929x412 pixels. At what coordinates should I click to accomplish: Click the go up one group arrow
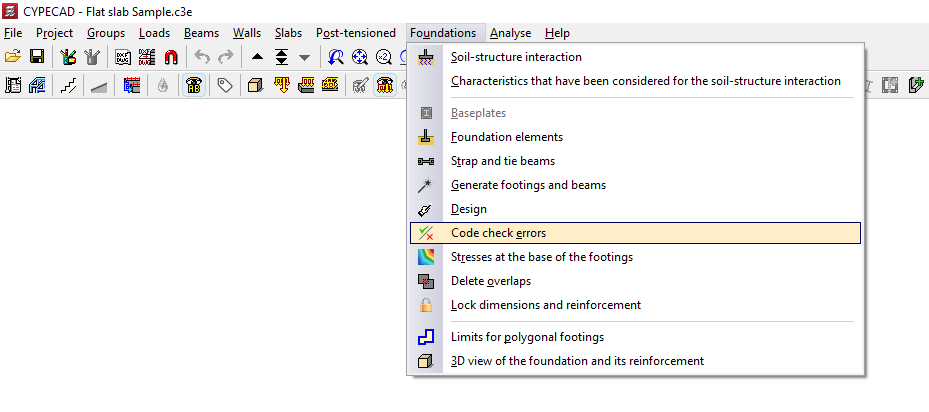[257, 58]
